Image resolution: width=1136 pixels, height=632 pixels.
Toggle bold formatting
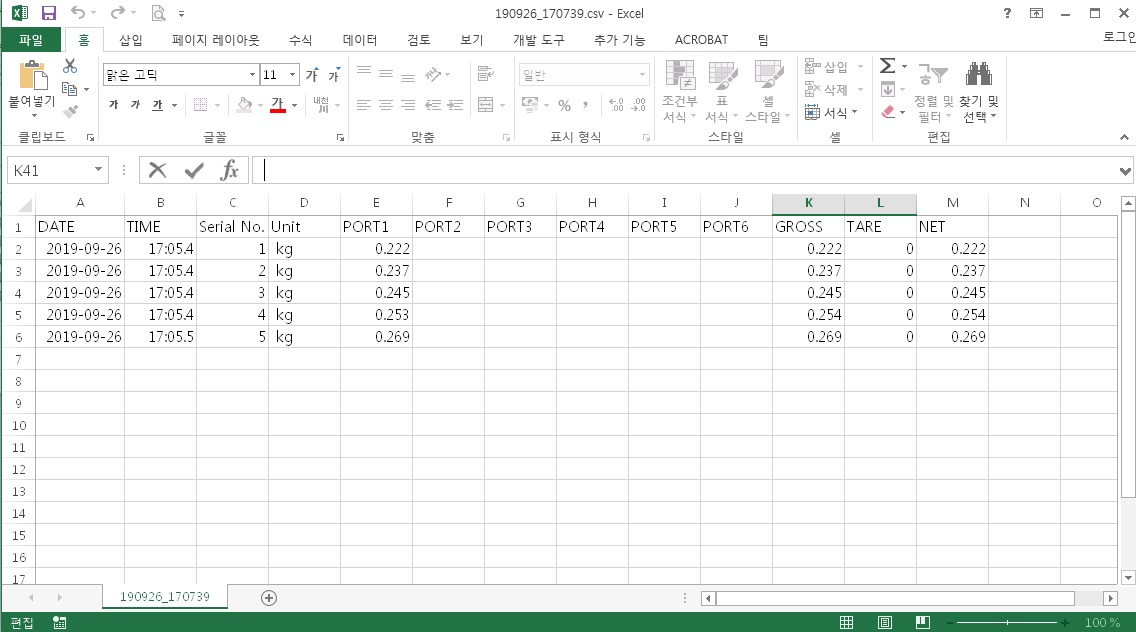pyautogui.click(x=114, y=105)
